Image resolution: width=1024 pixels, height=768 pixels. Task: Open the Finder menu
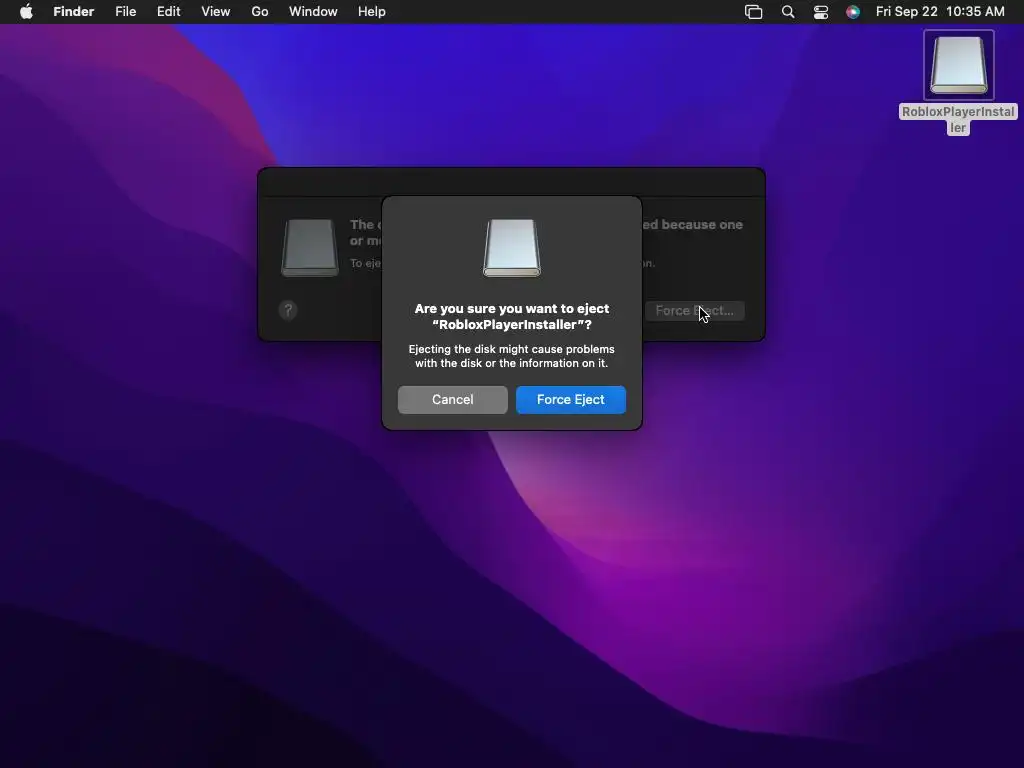(73, 12)
